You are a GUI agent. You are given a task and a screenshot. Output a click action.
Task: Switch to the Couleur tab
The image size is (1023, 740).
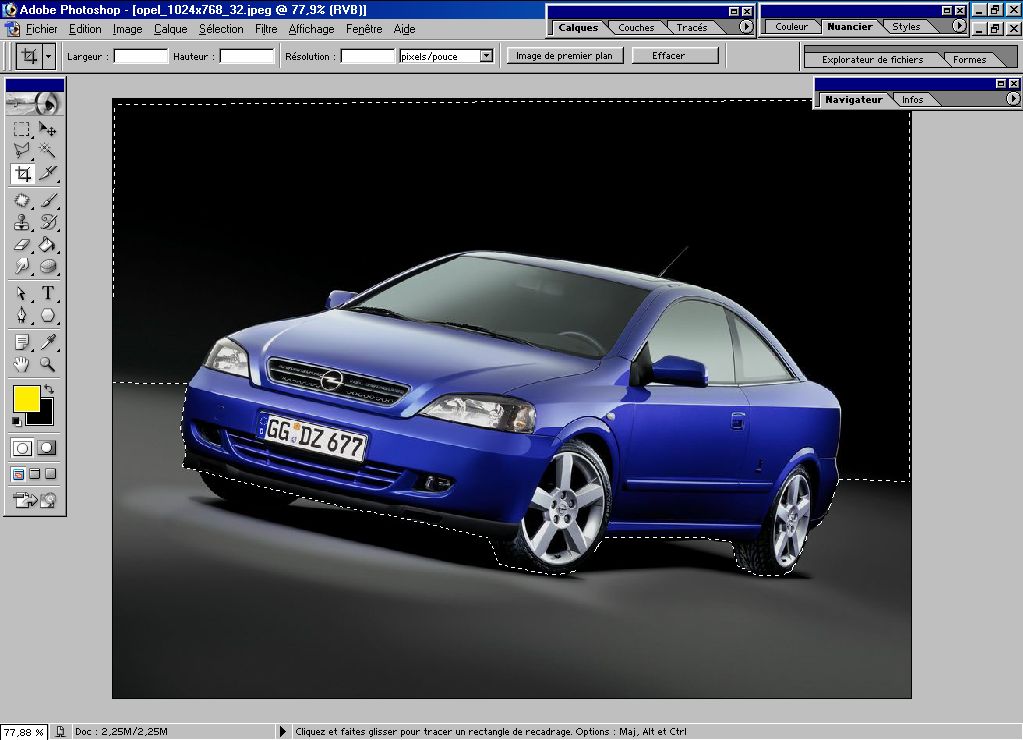click(791, 27)
